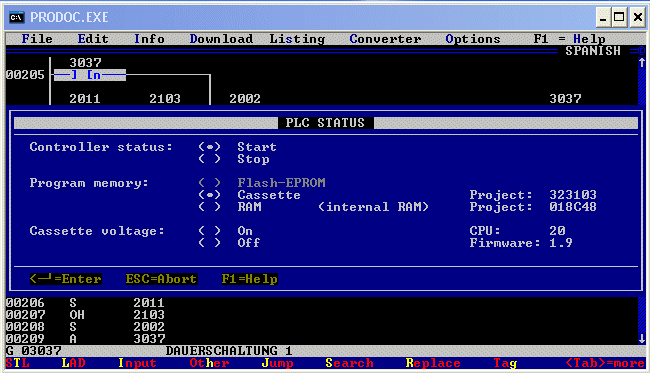
Task: Click the STL function key label
Action: tap(17, 363)
